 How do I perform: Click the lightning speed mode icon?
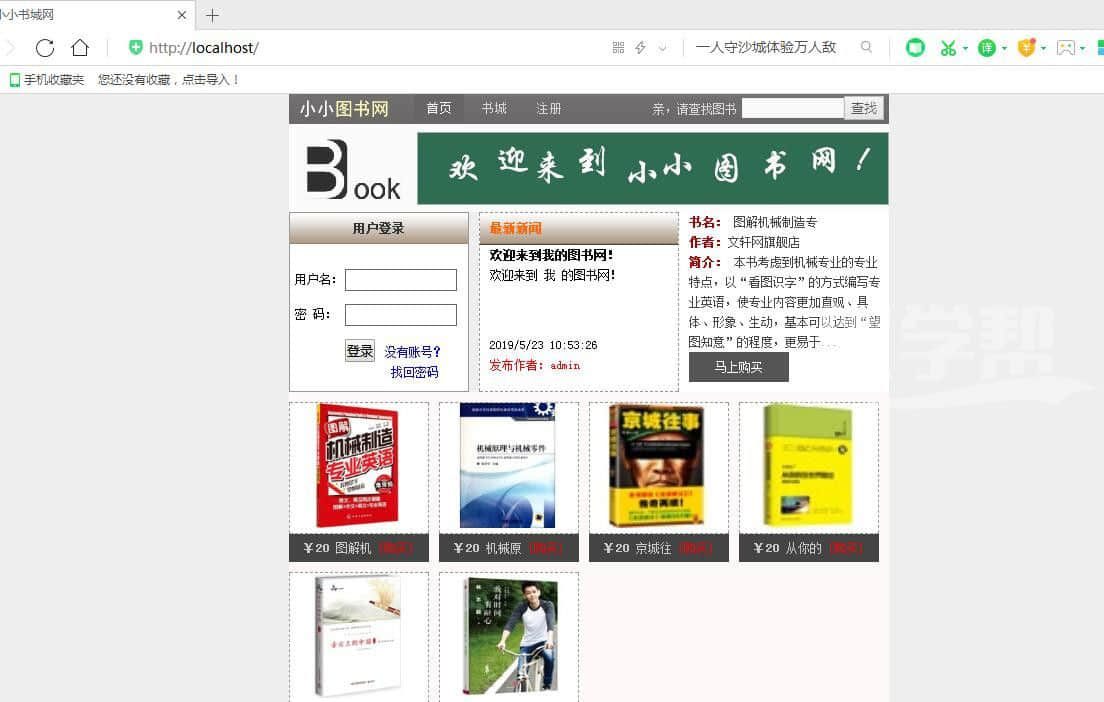[x=640, y=48]
